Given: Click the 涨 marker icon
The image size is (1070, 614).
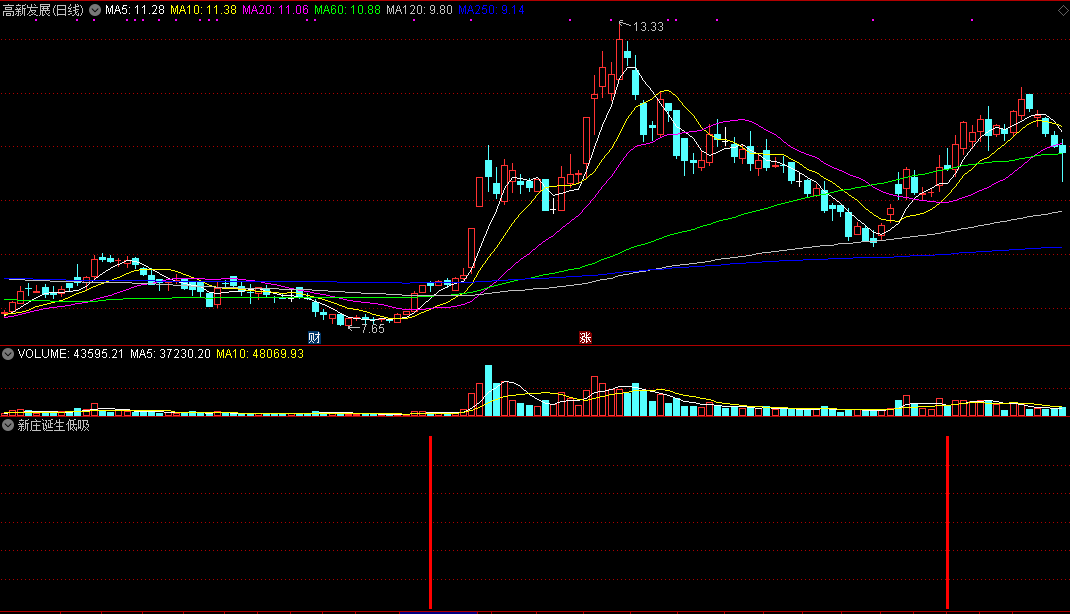Looking at the screenshot, I should point(585,338).
